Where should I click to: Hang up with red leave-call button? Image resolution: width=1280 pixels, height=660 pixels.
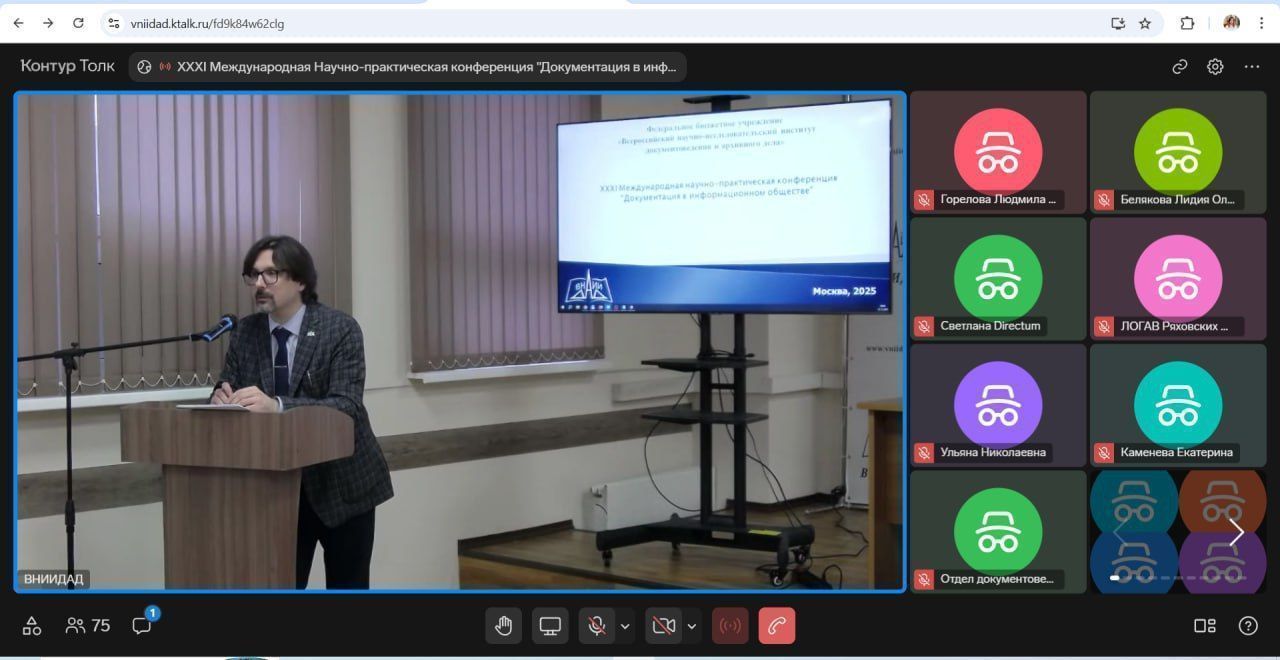777,626
